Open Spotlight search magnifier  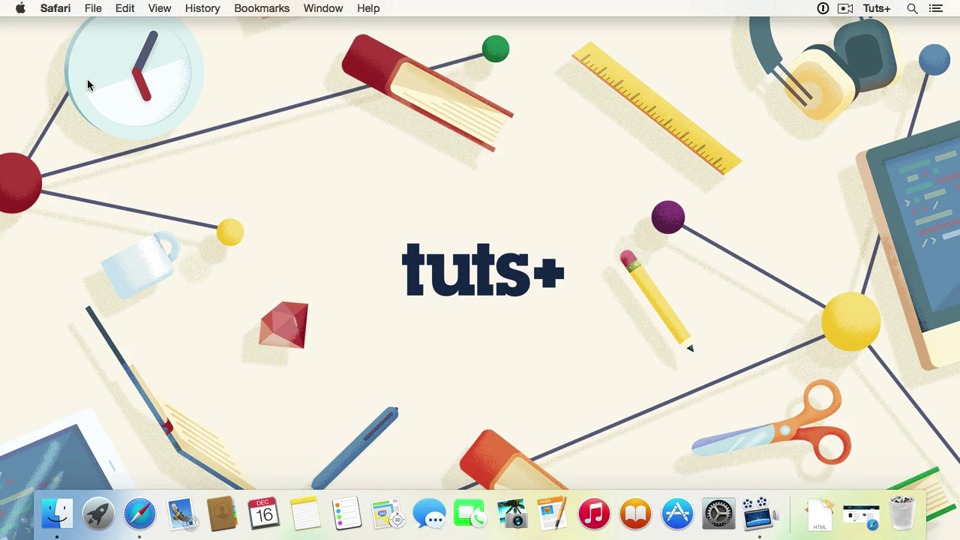pos(912,8)
